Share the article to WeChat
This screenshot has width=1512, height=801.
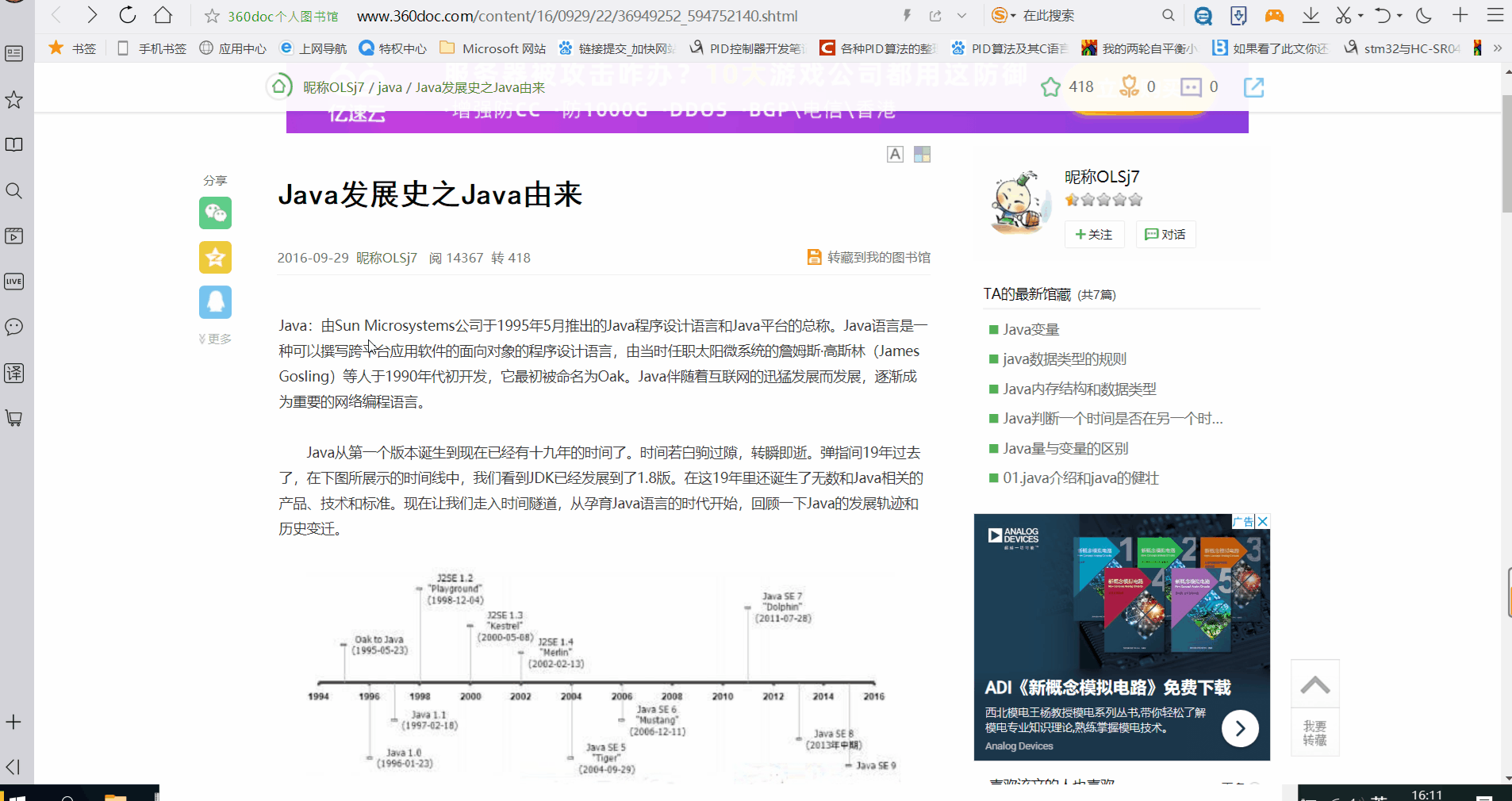(215, 213)
